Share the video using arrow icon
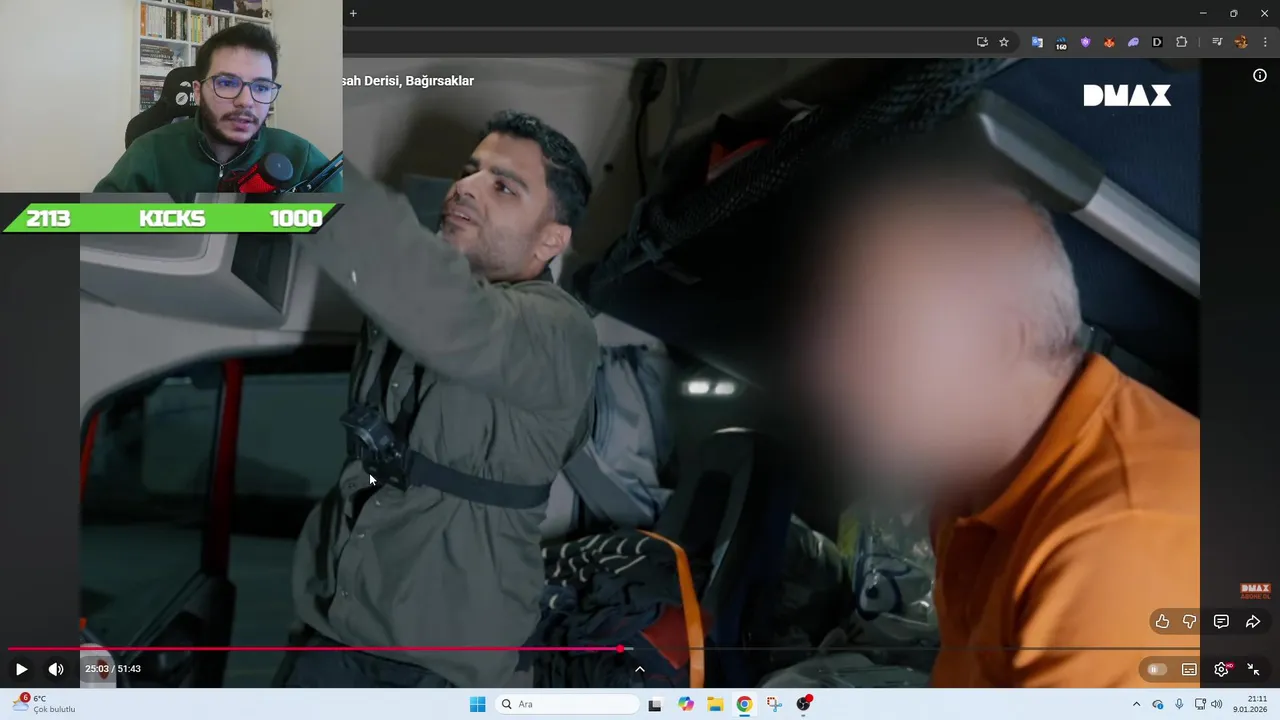The image size is (1280, 720). pyautogui.click(x=1253, y=622)
